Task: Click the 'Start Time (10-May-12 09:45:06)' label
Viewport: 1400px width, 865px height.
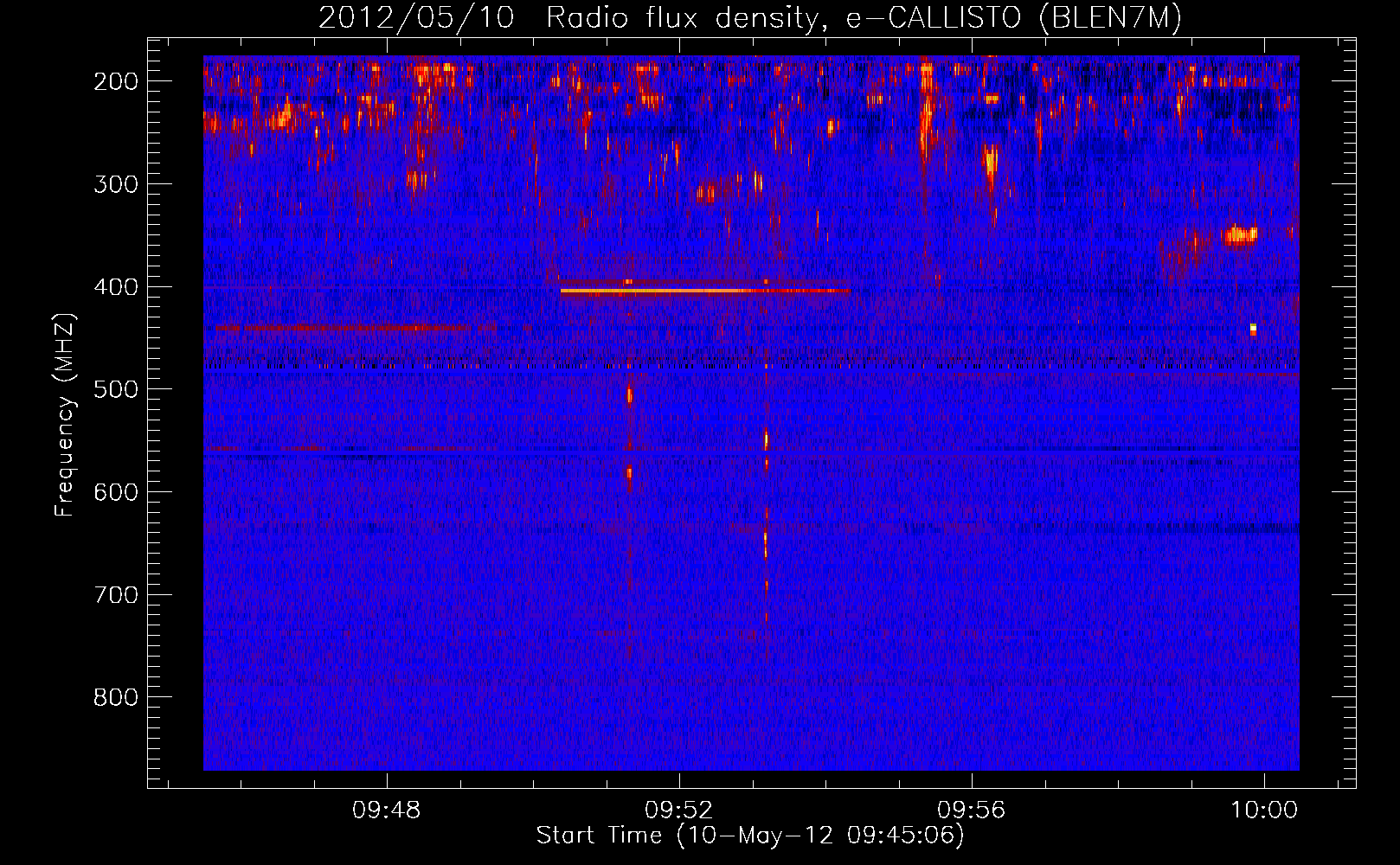Action: click(x=750, y=836)
